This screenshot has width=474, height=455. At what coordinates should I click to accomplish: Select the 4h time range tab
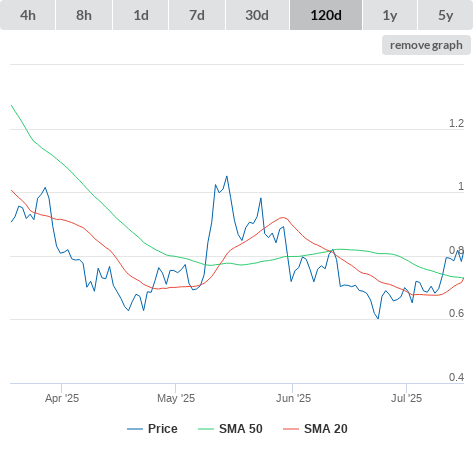point(28,15)
